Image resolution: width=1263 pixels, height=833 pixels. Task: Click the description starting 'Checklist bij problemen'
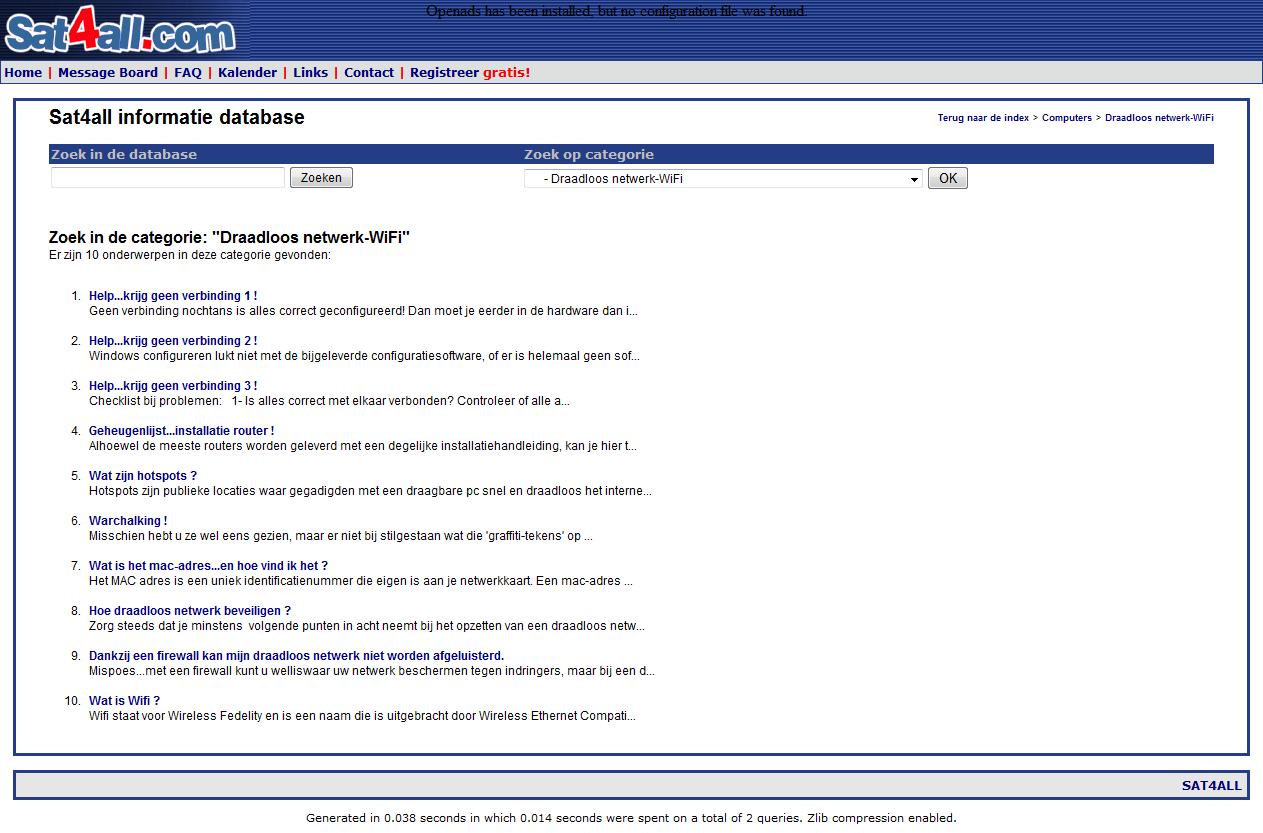329,401
